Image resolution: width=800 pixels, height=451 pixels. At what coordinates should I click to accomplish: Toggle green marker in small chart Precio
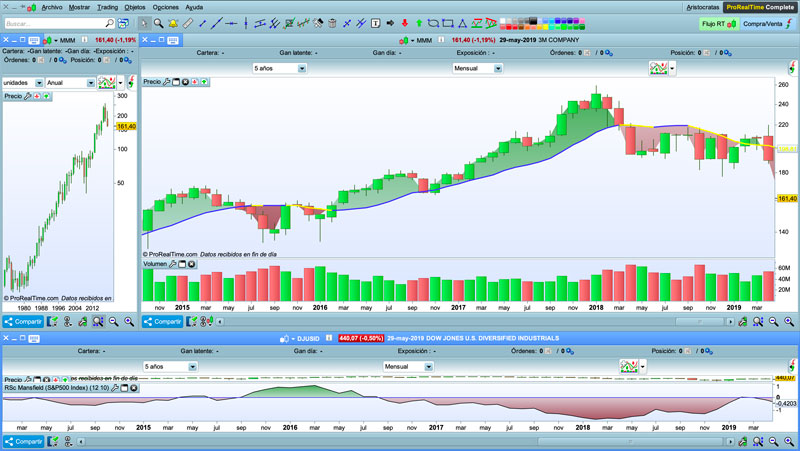coord(46,96)
